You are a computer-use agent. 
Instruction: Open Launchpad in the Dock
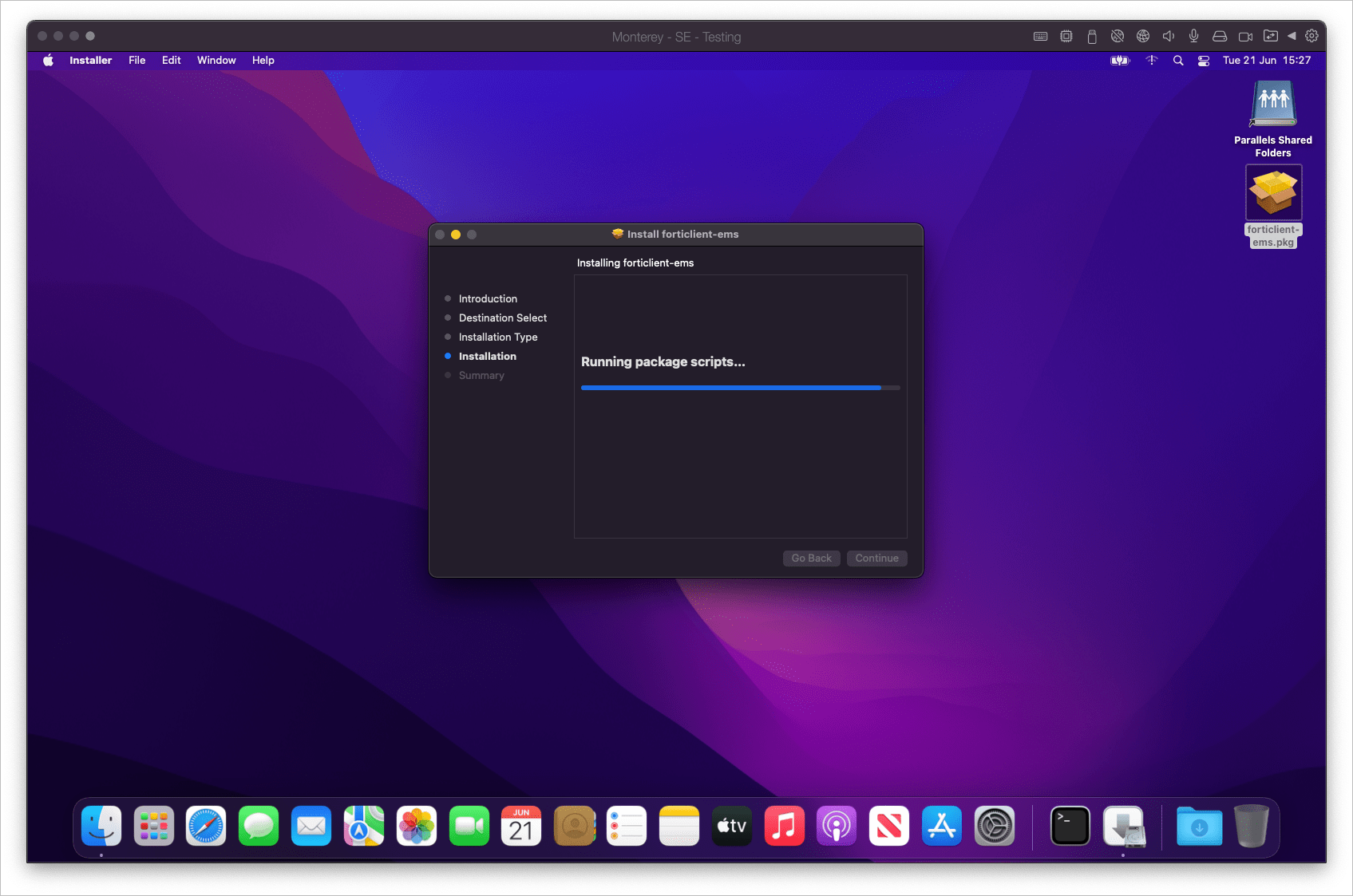pyautogui.click(x=154, y=826)
